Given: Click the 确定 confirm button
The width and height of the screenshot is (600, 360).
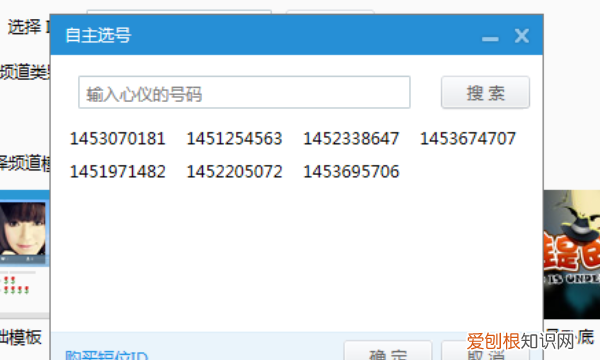Looking at the screenshot, I should coord(388,351).
